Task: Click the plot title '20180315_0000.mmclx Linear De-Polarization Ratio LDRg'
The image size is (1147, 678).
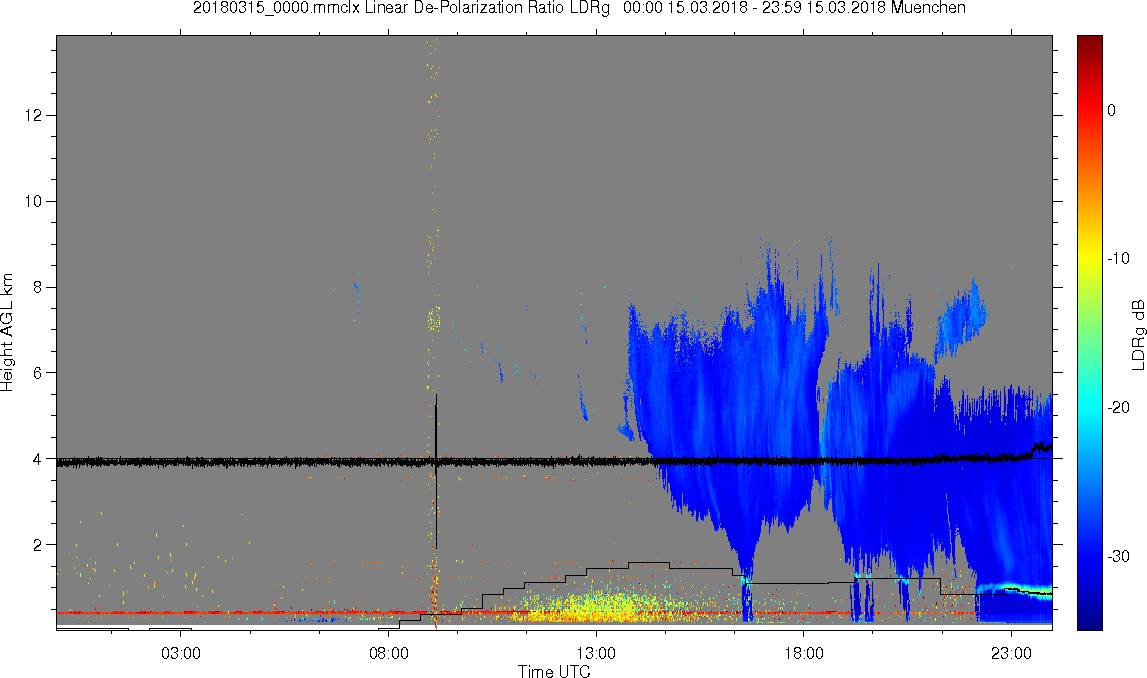Action: coord(402,8)
